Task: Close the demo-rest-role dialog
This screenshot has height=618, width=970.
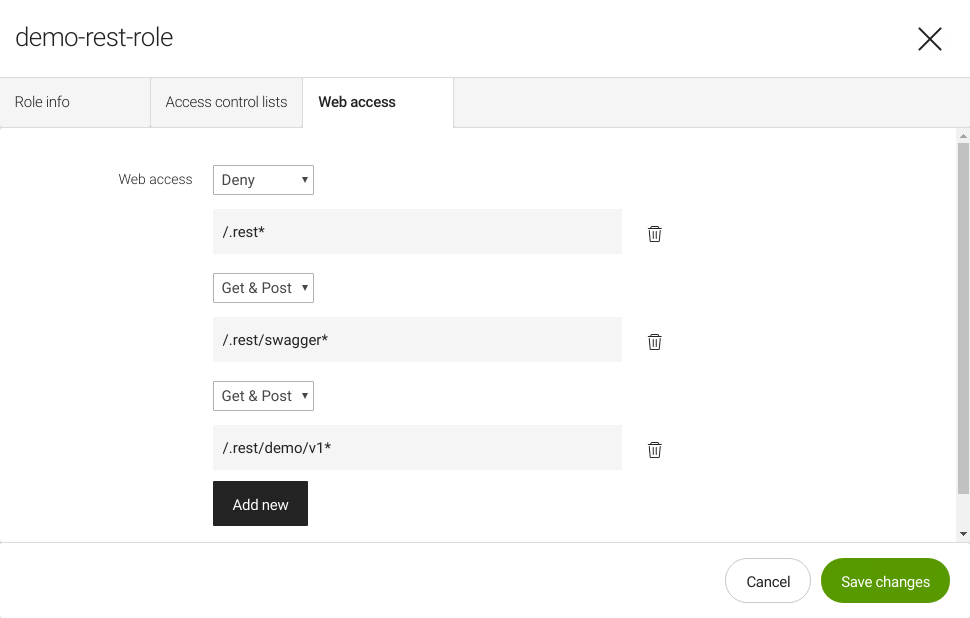Action: [x=929, y=38]
